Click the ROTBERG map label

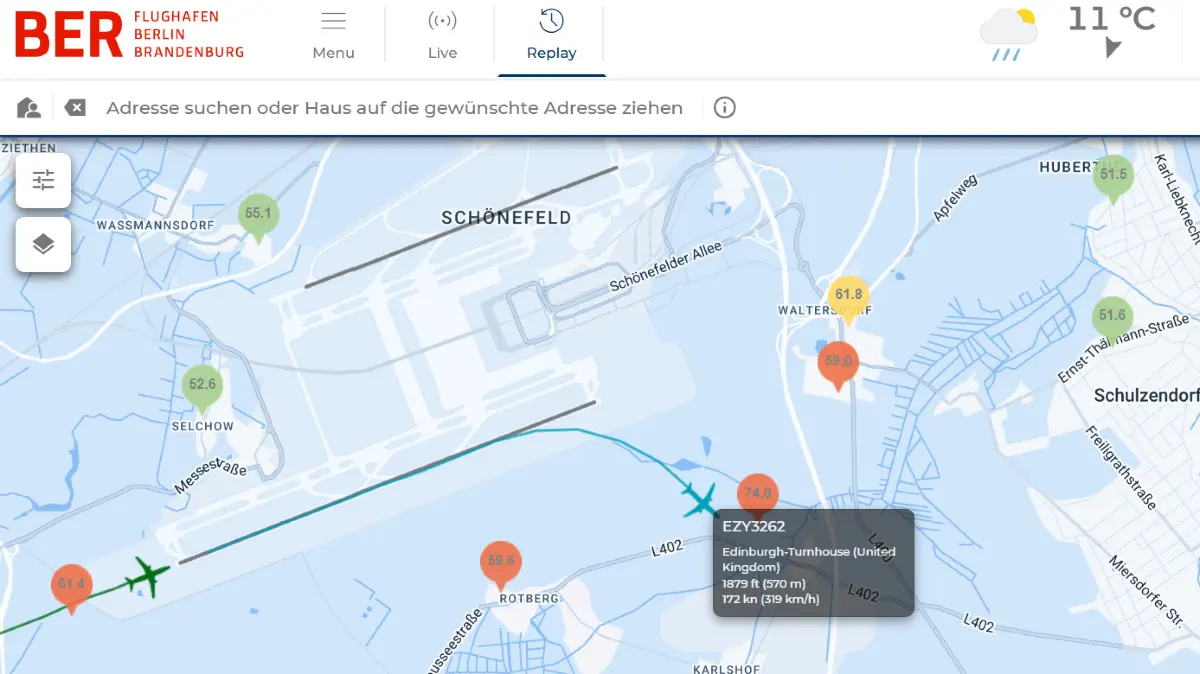tap(528, 598)
